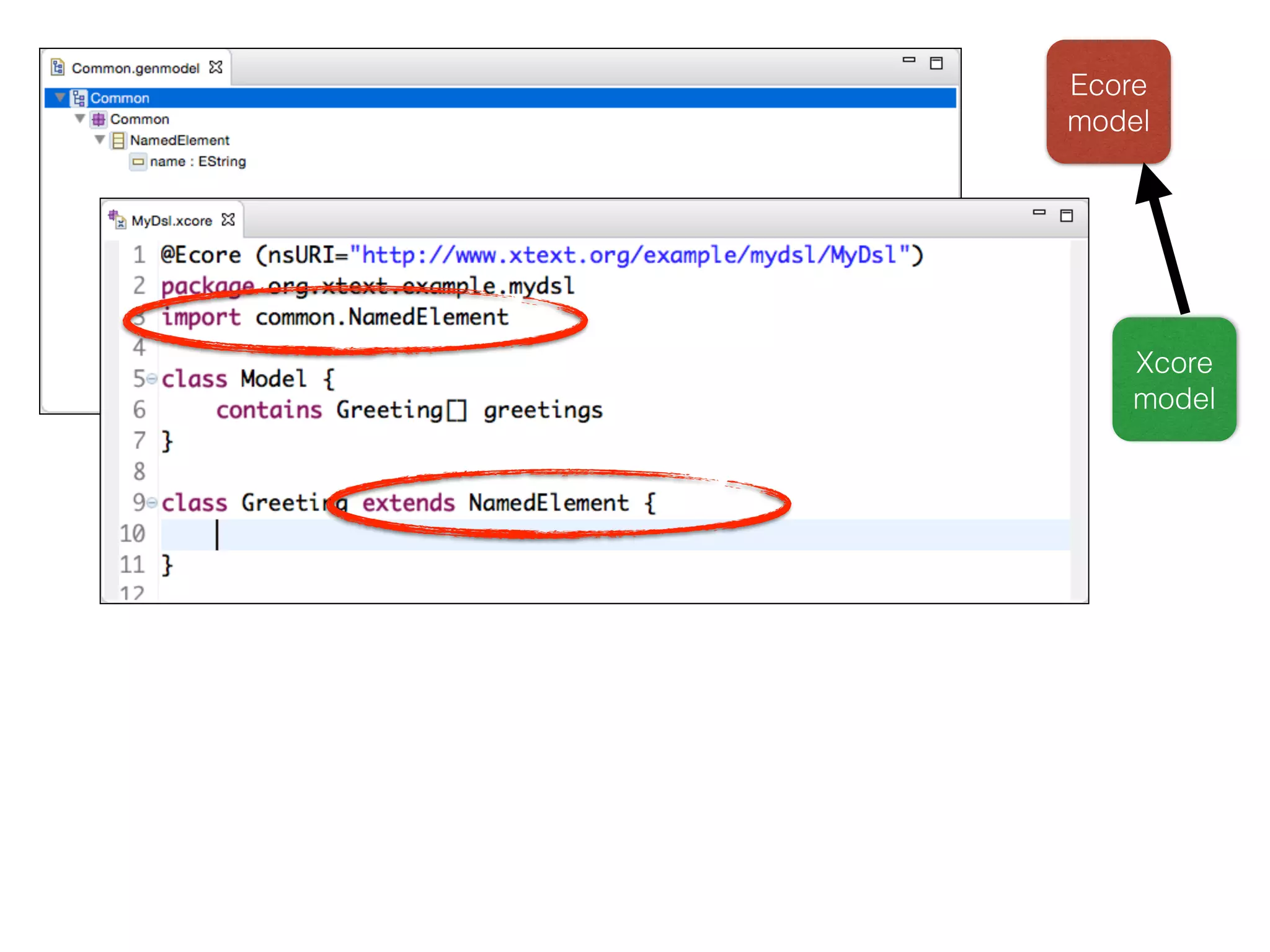This screenshot has width=1270, height=952.
Task: Collapse the Common package tree node
Action: tap(80, 118)
